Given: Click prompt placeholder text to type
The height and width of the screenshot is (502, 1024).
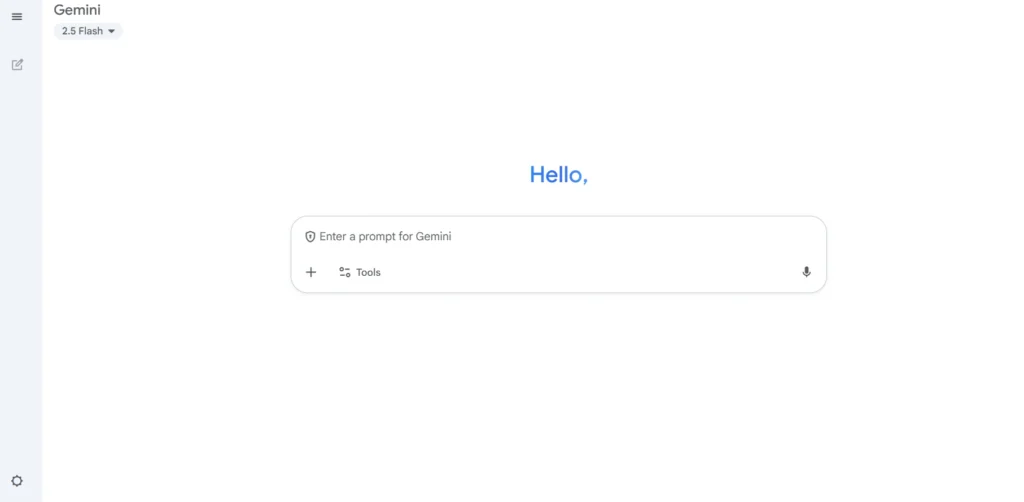Looking at the screenshot, I should pyautogui.click(x=385, y=237).
